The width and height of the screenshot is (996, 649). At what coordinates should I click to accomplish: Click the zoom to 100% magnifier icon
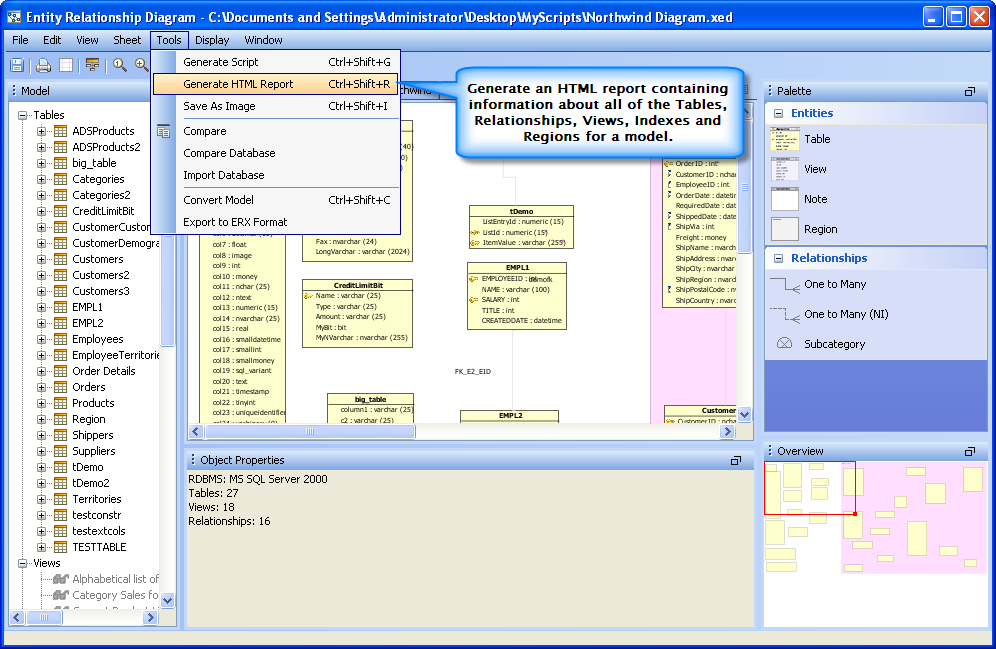119,65
